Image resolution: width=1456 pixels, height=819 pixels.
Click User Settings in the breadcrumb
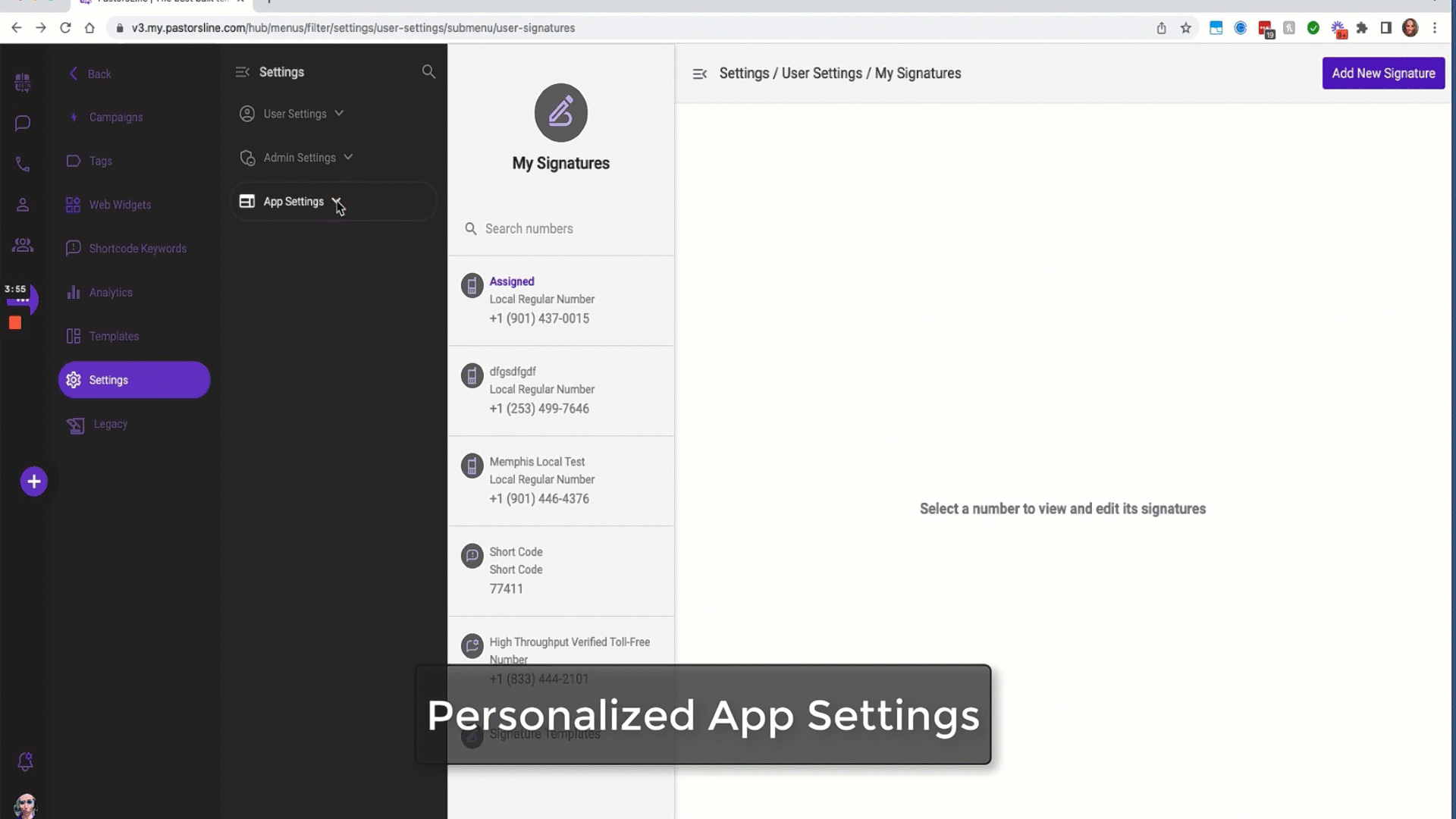pyautogui.click(x=822, y=74)
